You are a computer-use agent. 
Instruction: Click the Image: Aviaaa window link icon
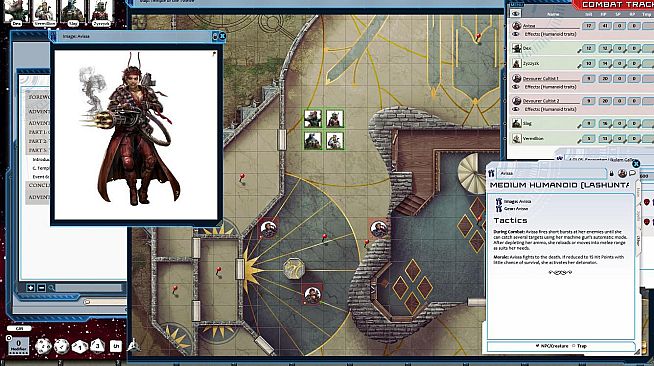tap(53, 36)
